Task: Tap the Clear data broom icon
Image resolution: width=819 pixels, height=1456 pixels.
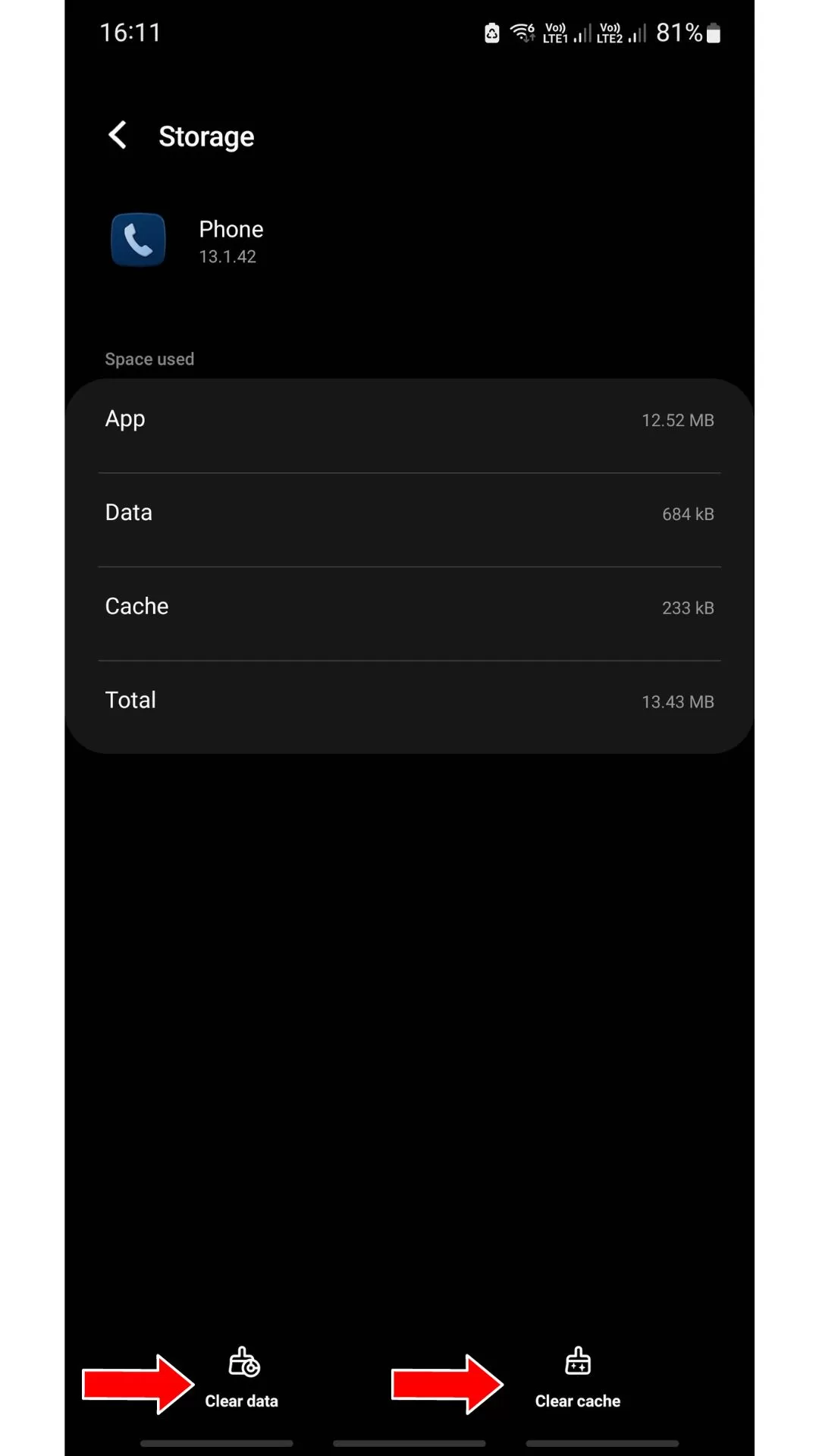Action: pos(244,1362)
